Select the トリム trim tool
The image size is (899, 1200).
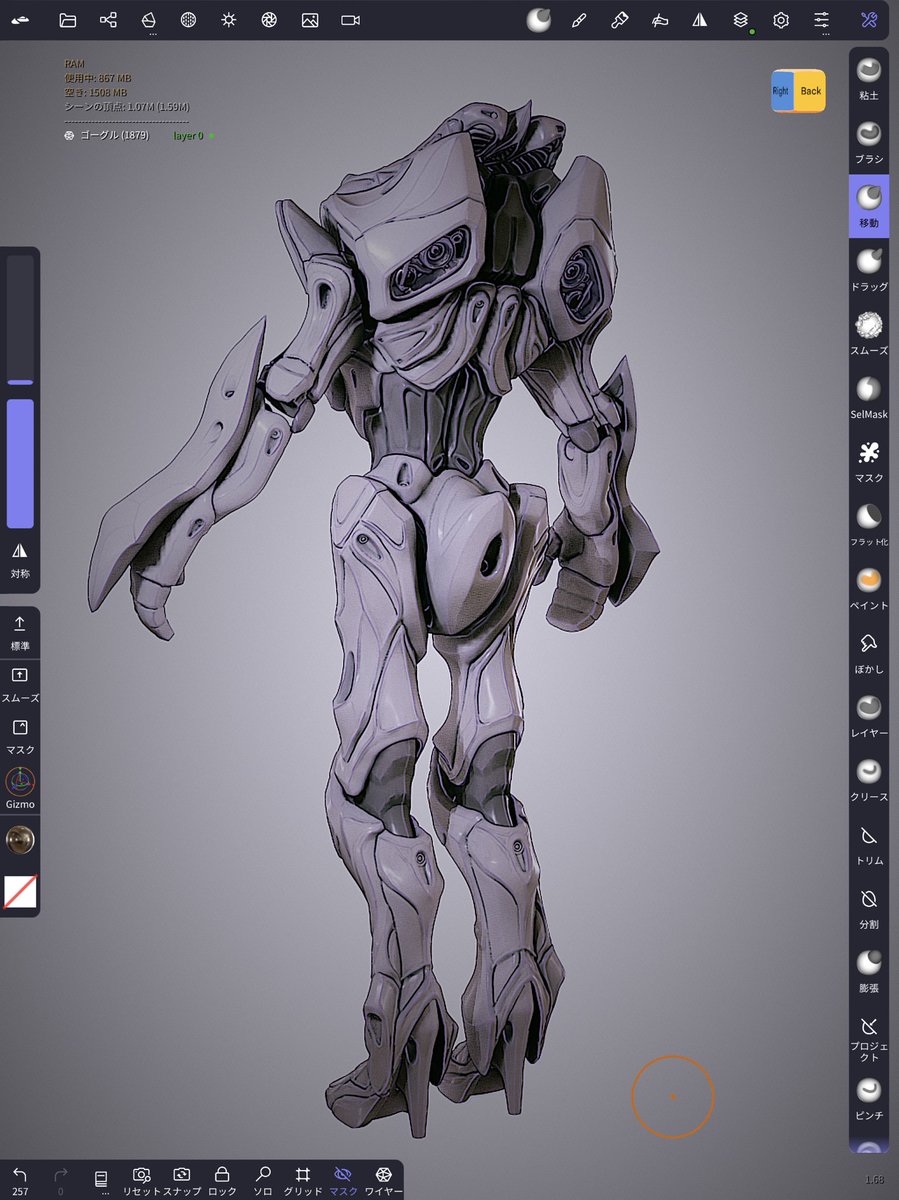[869, 845]
